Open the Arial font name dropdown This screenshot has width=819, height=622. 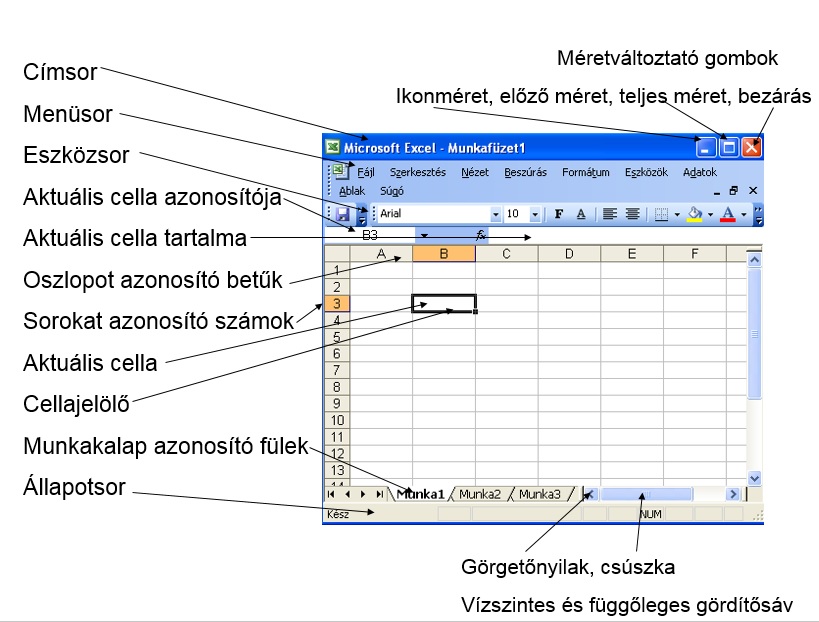click(x=495, y=214)
